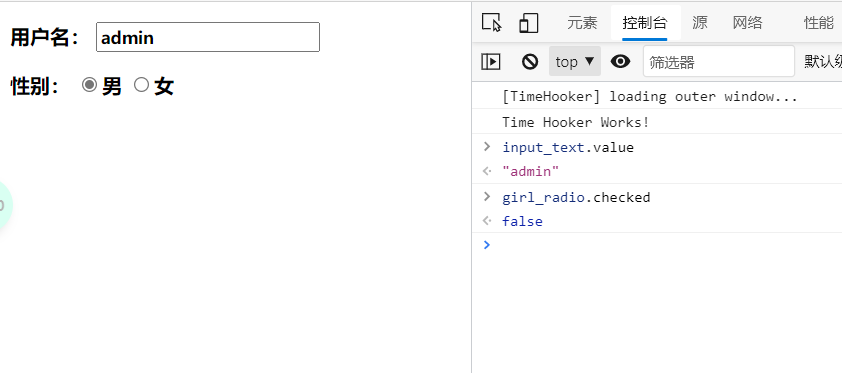Click the "admin" console result
842x373 pixels.
click(x=531, y=172)
